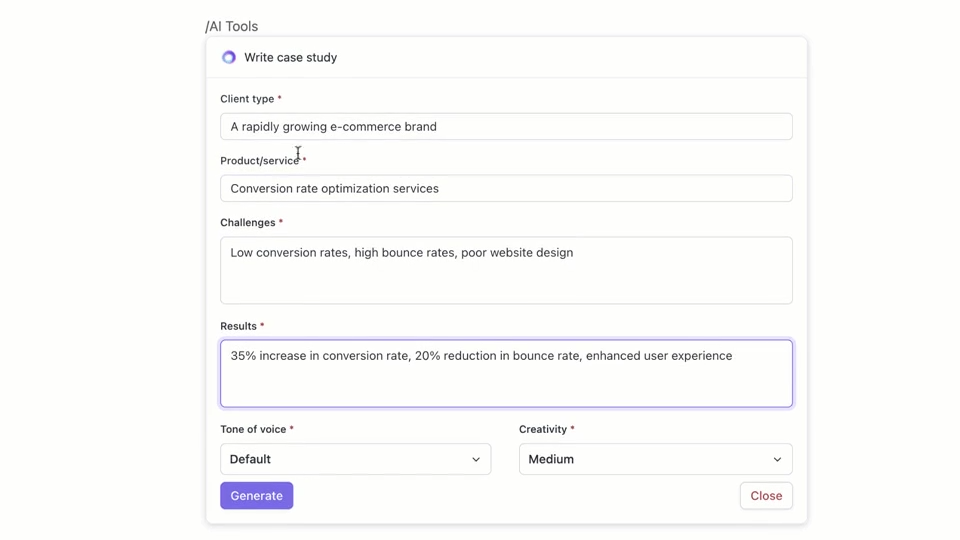Click inside the Challenges text area

[506, 271]
